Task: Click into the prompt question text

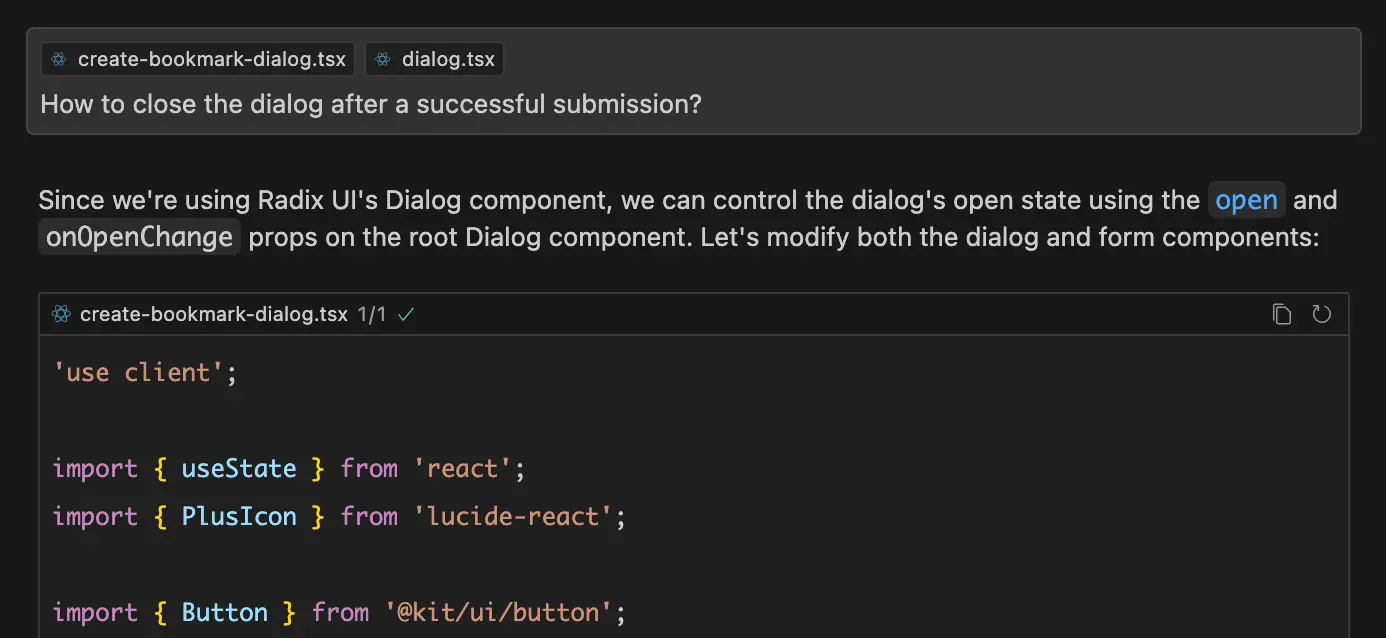Action: click(370, 104)
